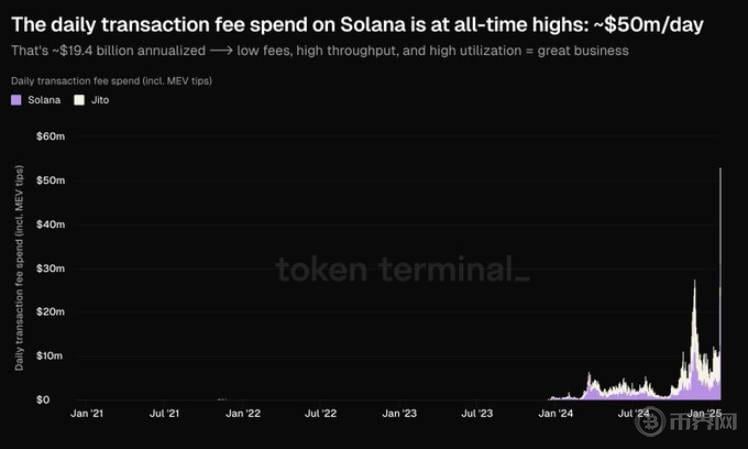Select the Jan '21 x-axis marker

click(x=87, y=413)
